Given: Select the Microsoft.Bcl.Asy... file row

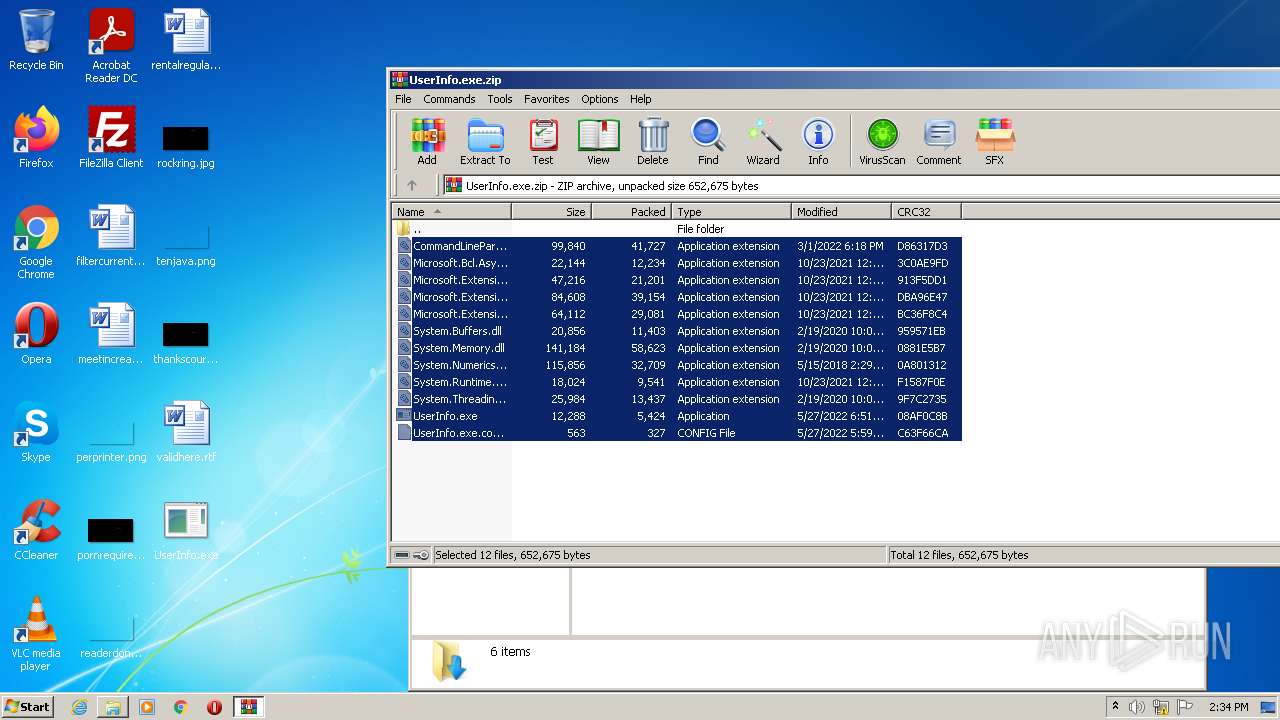Looking at the screenshot, I should (x=676, y=263).
